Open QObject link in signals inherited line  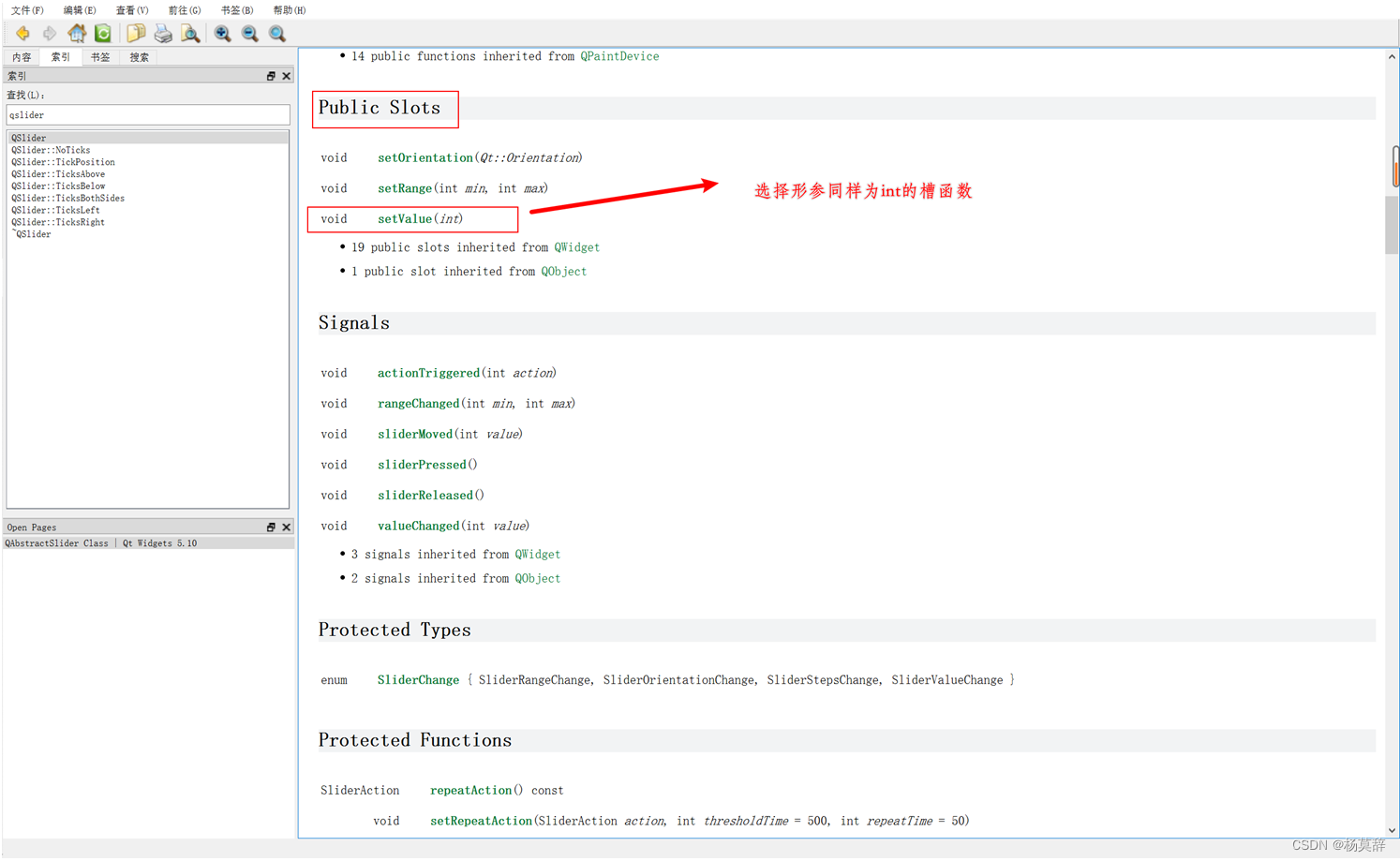[x=538, y=579]
